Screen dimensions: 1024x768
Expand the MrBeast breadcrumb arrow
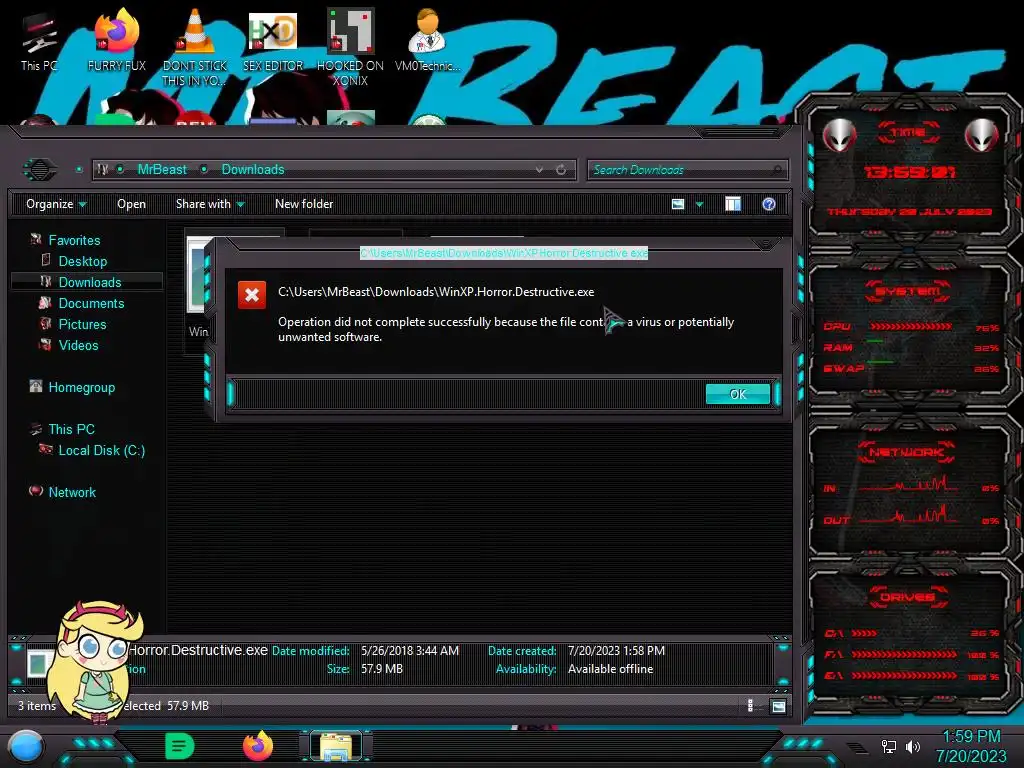[x=204, y=170]
